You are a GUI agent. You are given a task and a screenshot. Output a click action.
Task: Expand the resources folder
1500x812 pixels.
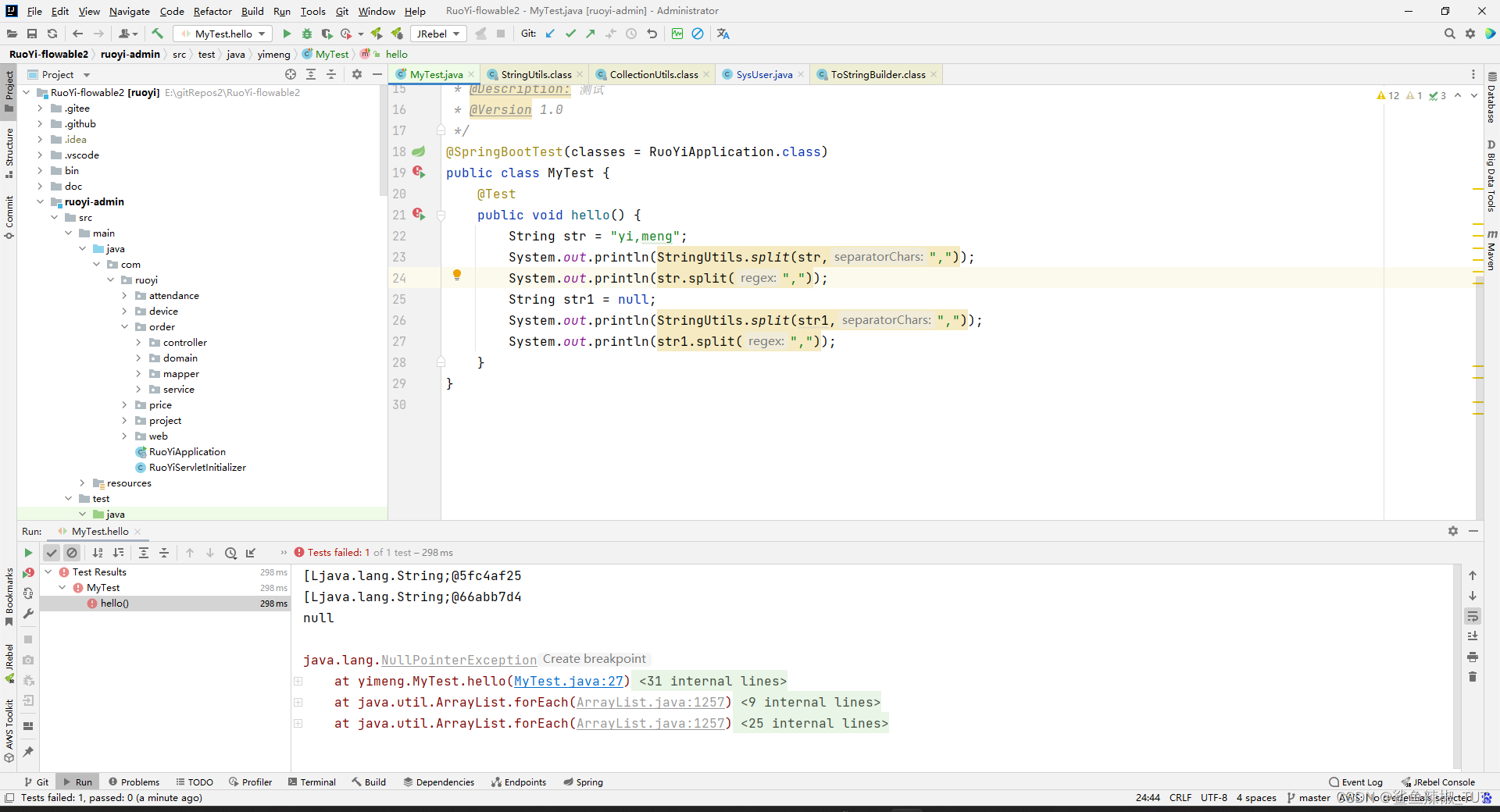(82, 483)
